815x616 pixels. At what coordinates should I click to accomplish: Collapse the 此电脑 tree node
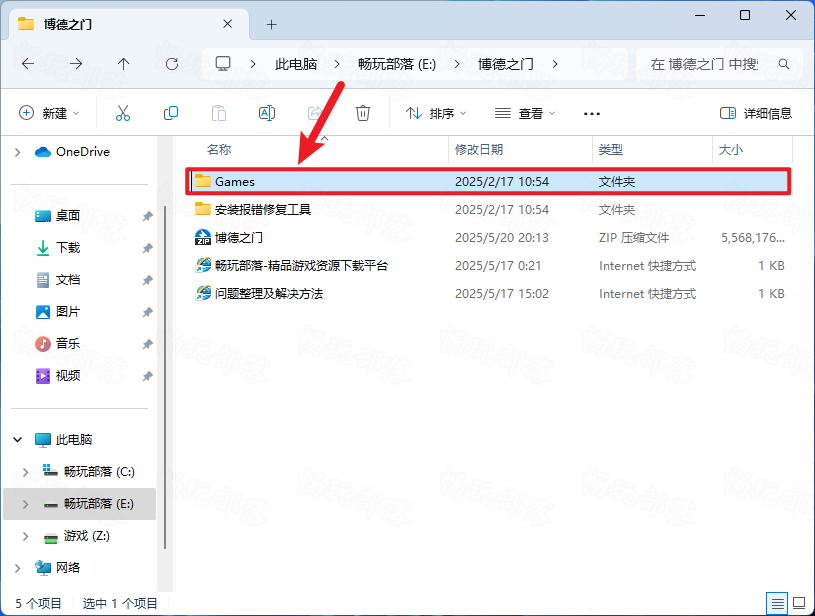click(18, 440)
